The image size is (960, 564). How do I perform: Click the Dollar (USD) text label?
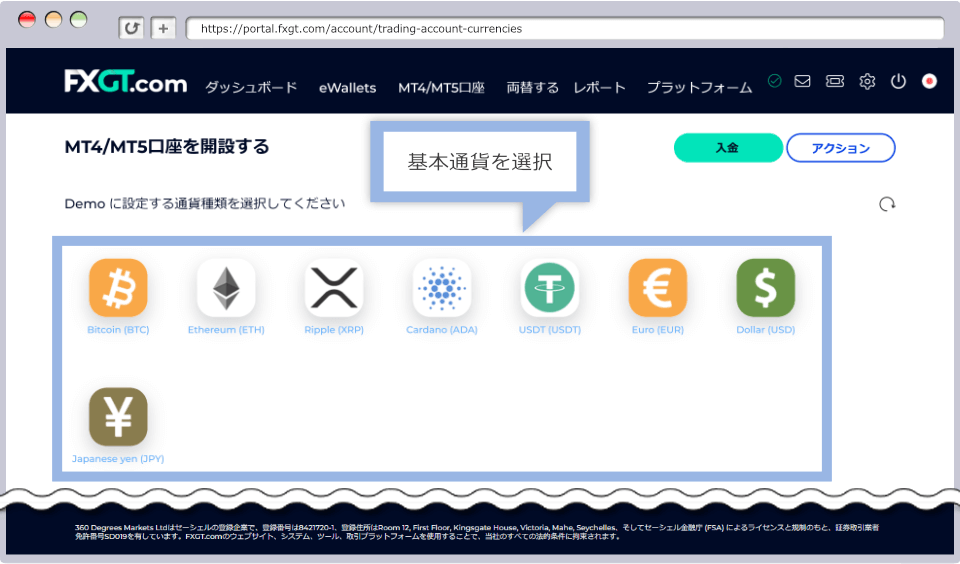(x=765, y=329)
